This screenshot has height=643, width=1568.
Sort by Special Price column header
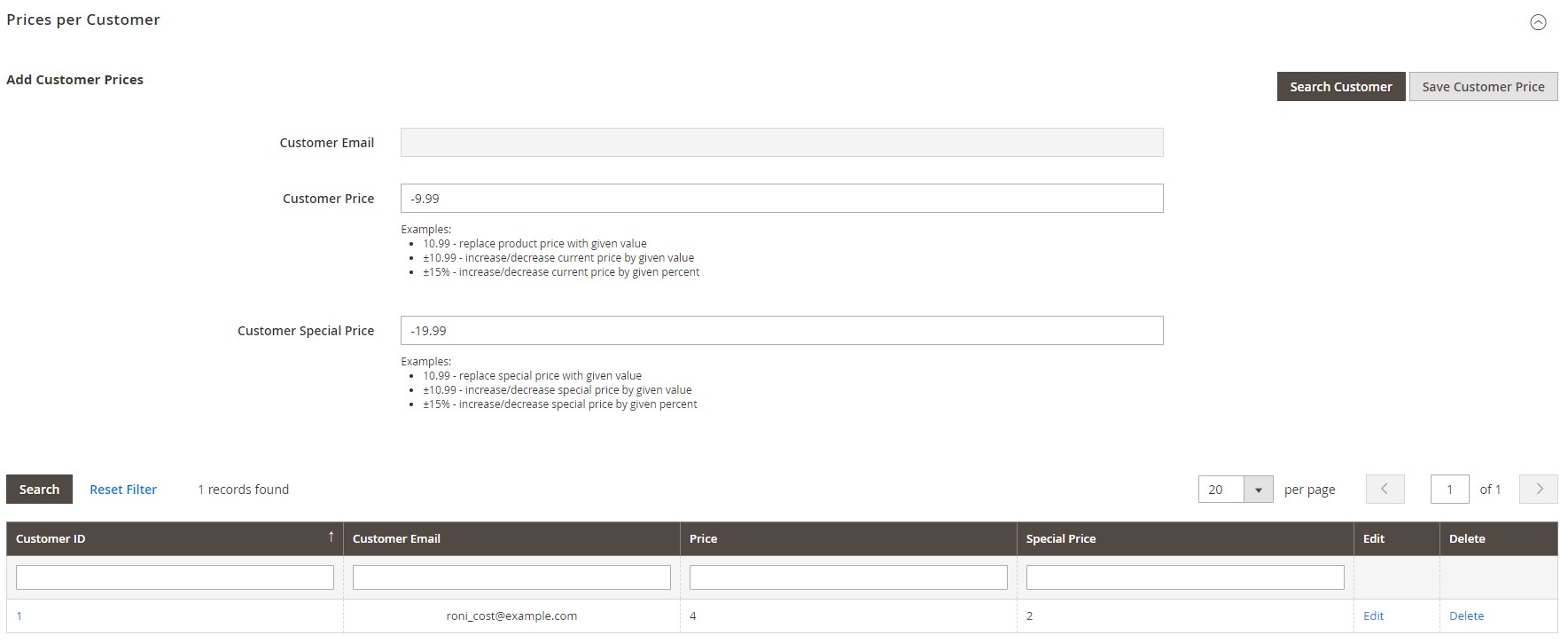[1185, 539]
